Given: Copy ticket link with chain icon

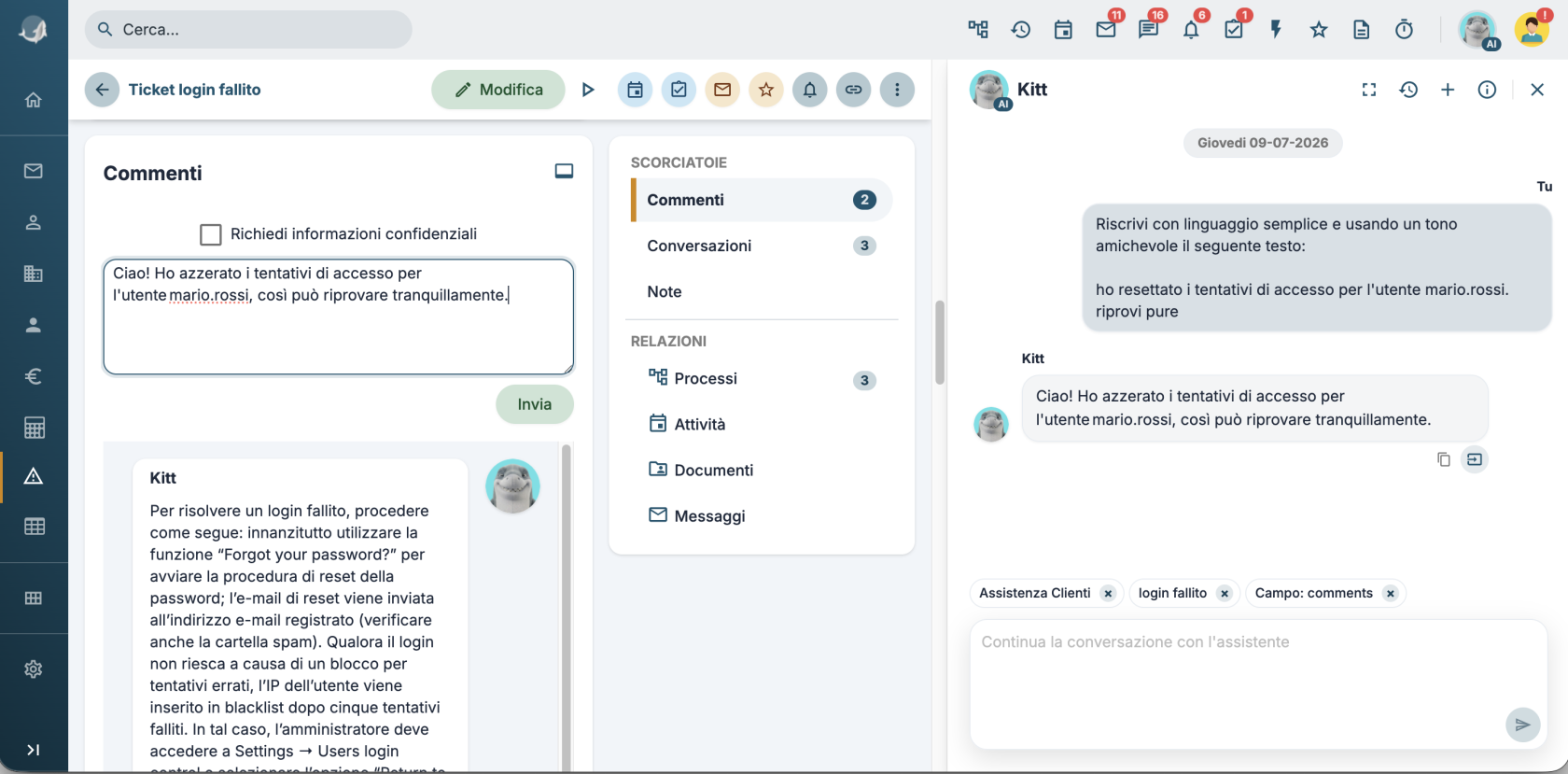Looking at the screenshot, I should pos(853,90).
